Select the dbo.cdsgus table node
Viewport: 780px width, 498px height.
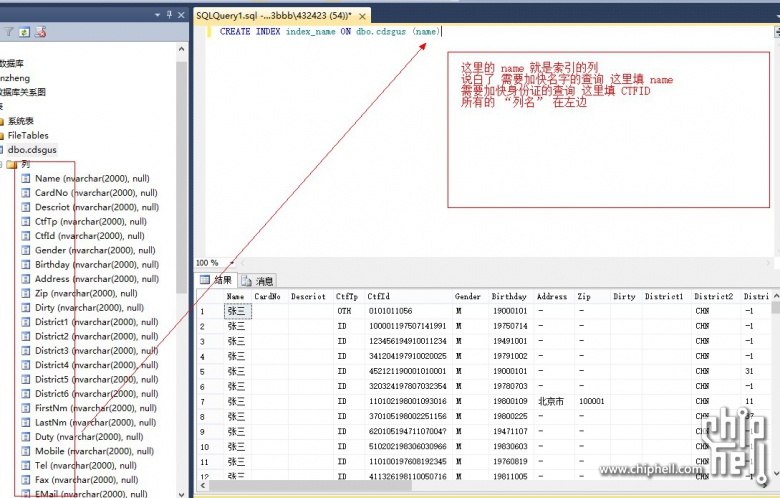32,150
